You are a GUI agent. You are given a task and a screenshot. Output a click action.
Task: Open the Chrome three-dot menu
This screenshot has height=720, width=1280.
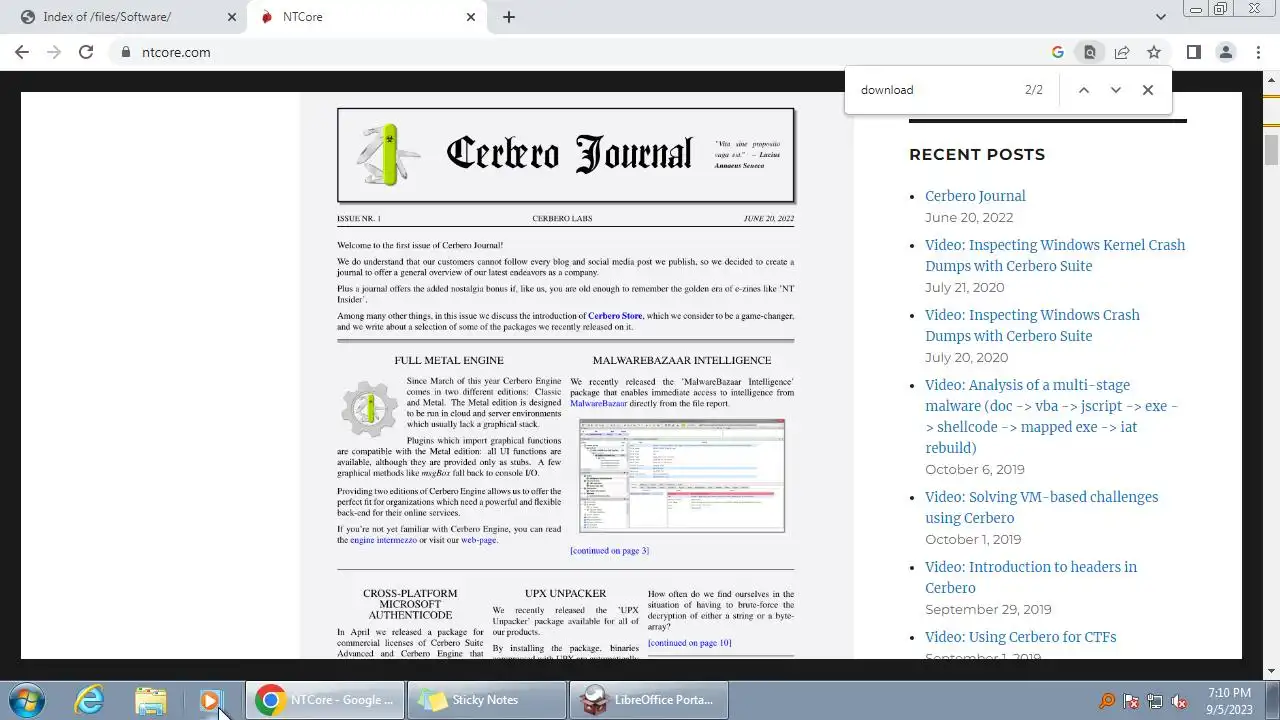point(1256,52)
